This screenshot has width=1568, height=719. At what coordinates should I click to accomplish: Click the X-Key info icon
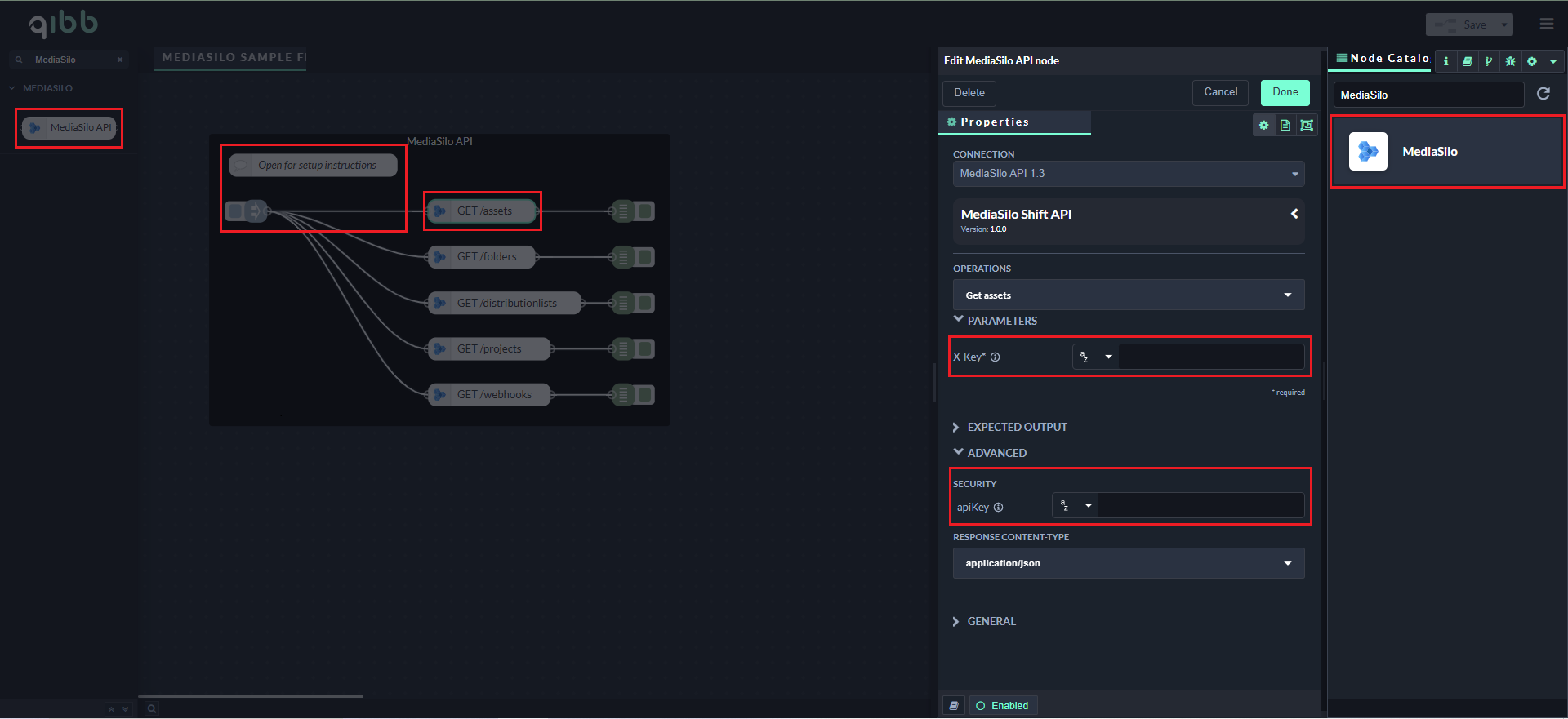click(x=996, y=357)
